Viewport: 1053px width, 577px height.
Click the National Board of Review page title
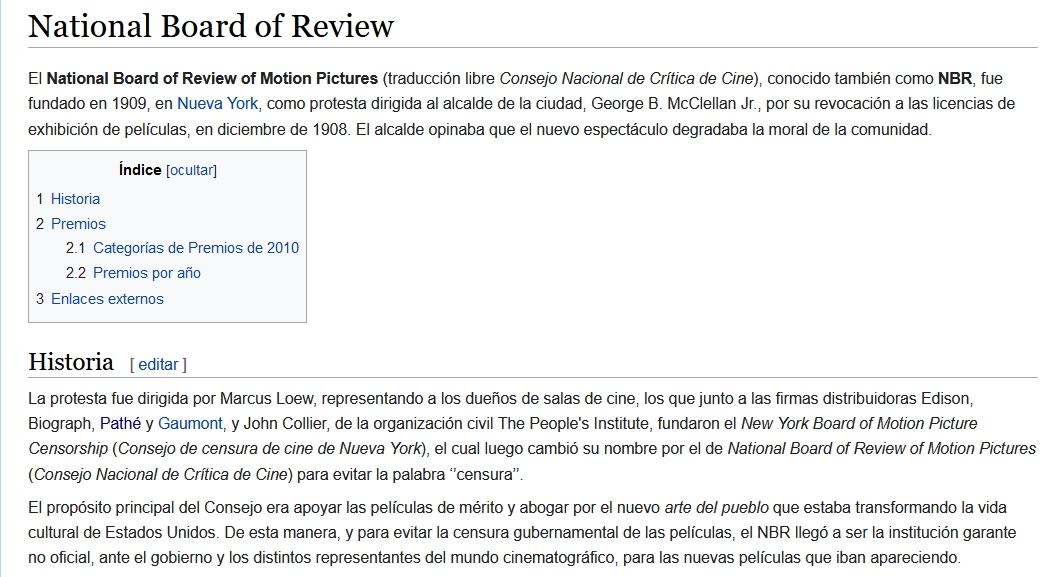(x=211, y=26)
